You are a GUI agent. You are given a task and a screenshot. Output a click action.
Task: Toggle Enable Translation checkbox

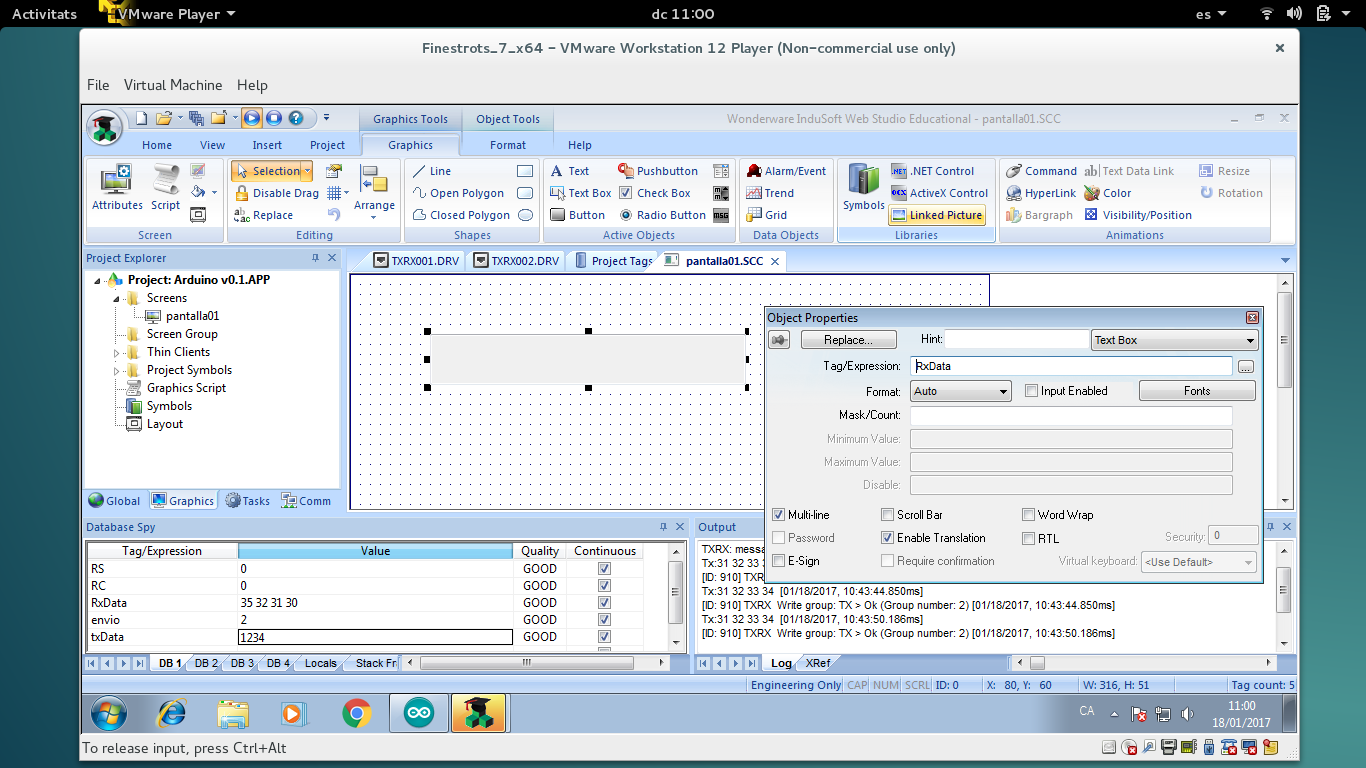tap(888, 538)
